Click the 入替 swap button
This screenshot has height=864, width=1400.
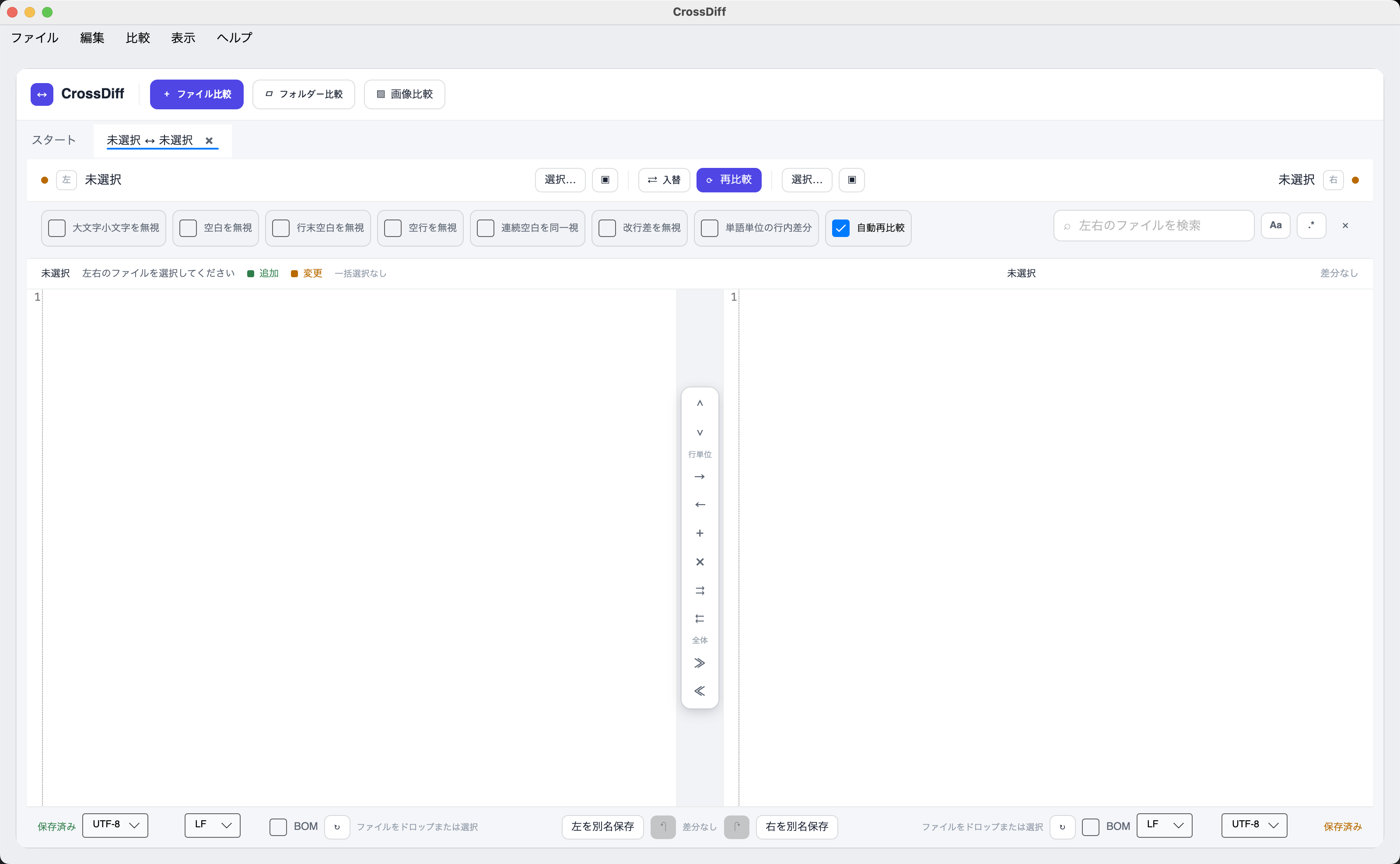coord(664,180)
